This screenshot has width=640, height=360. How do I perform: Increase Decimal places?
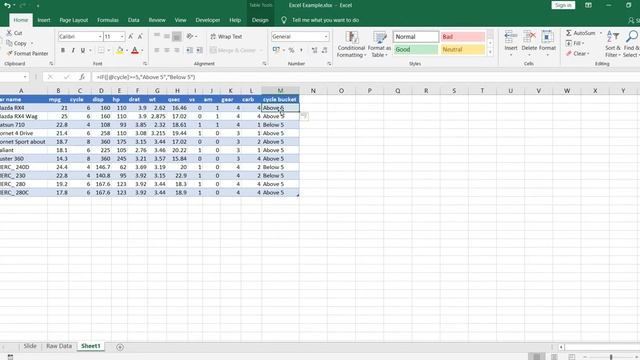[x=314, y=50]
